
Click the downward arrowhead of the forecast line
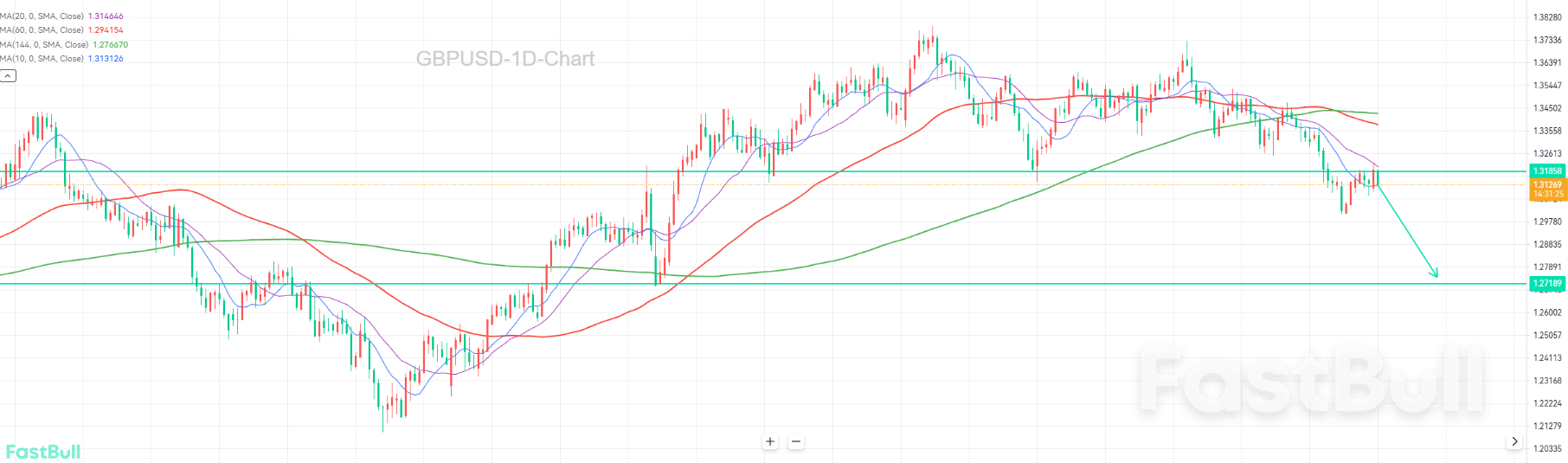click(1435, 274)
